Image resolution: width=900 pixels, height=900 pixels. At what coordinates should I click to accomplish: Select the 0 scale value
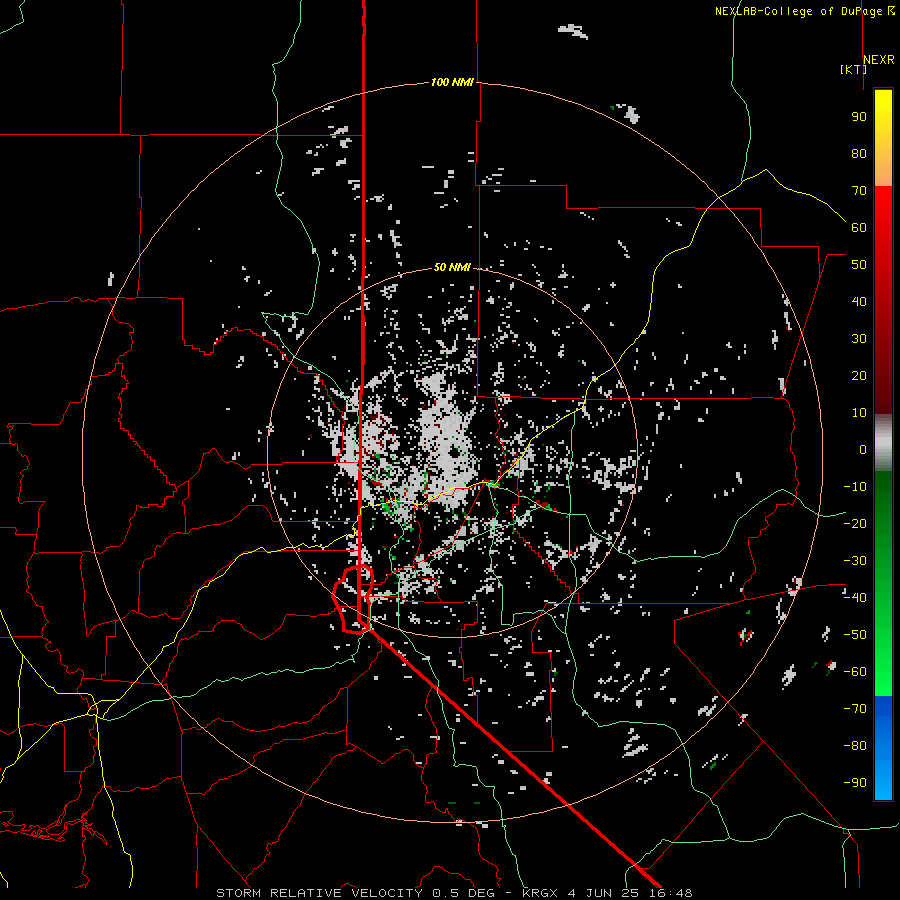tap(863, 450)
